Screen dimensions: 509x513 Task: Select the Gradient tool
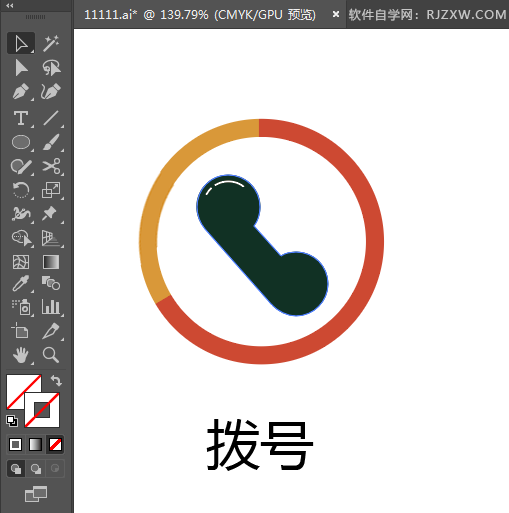51,262
